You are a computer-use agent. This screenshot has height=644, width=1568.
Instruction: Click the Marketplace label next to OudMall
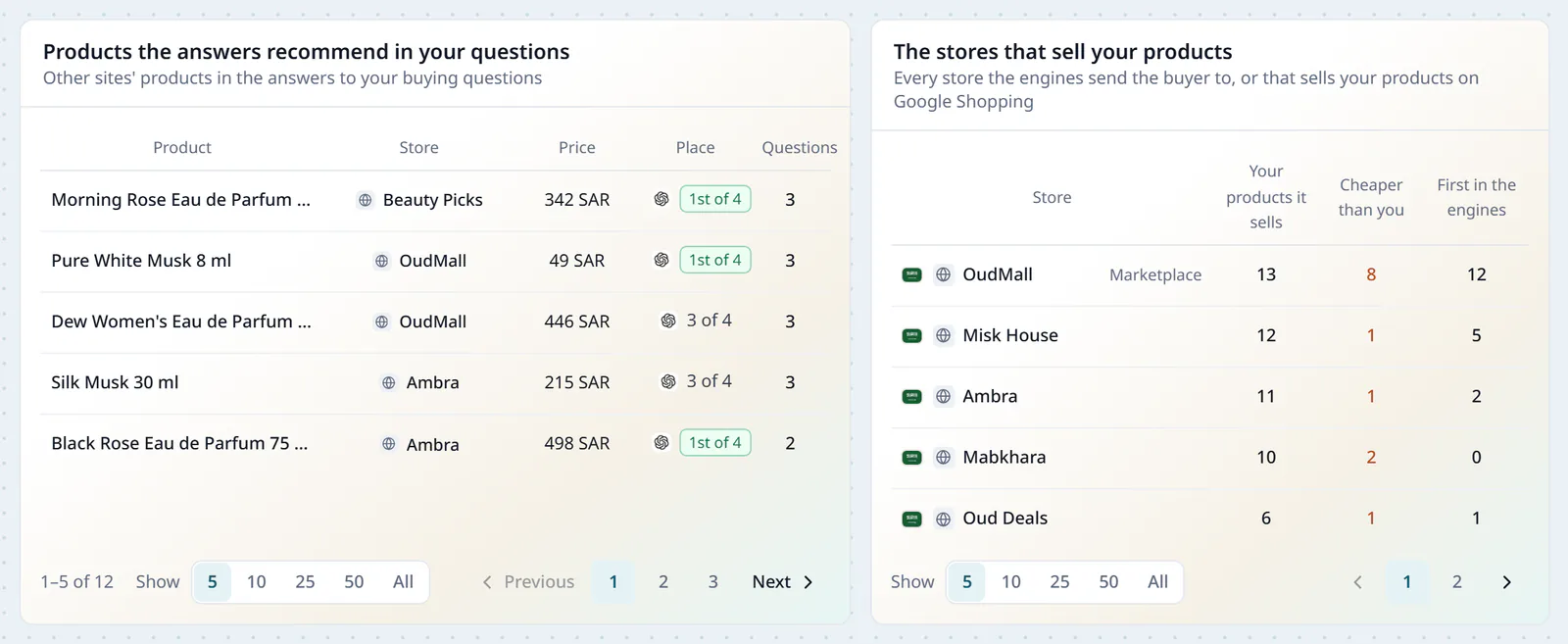tap(1155, 275)
